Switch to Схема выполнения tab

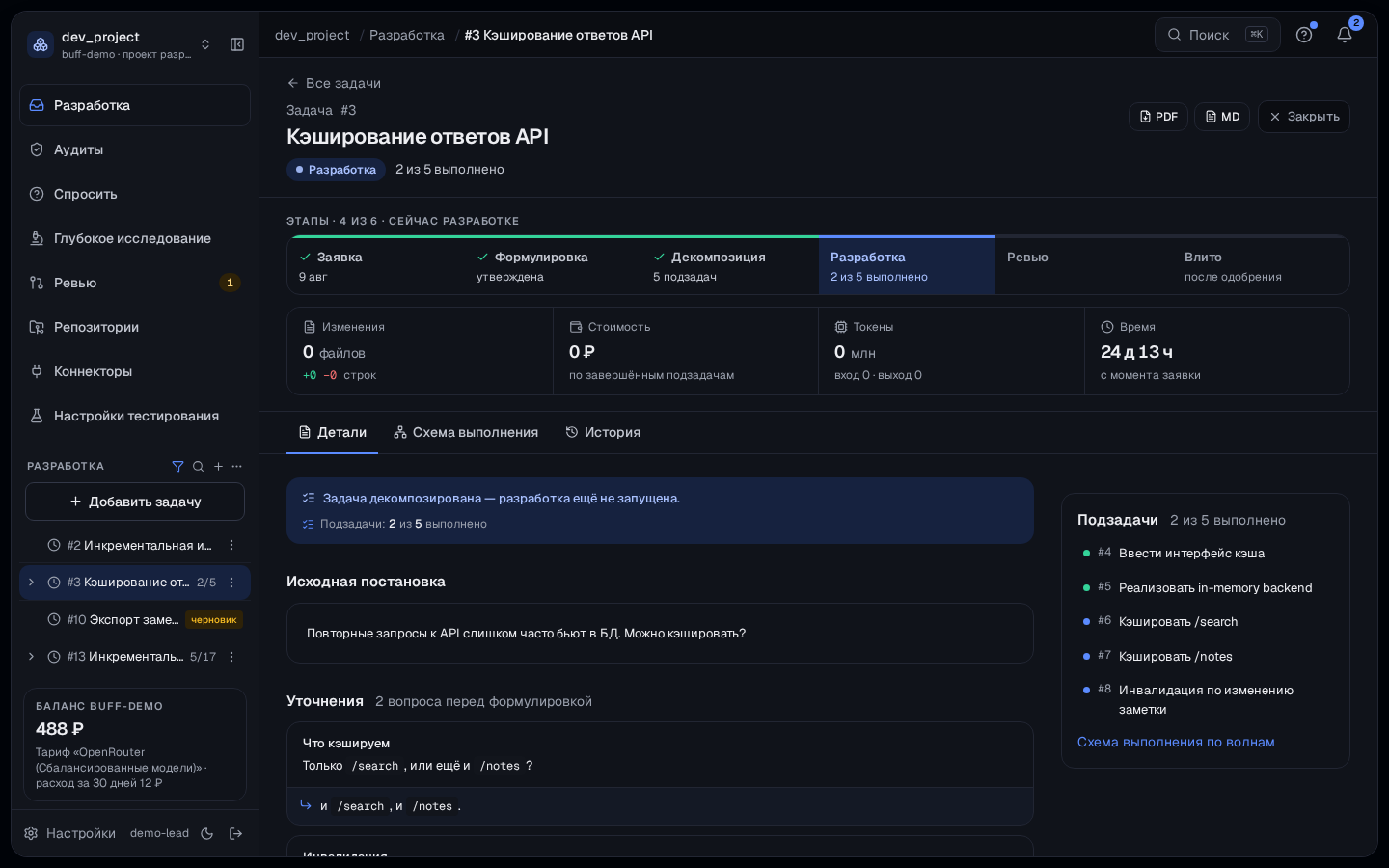466,432
